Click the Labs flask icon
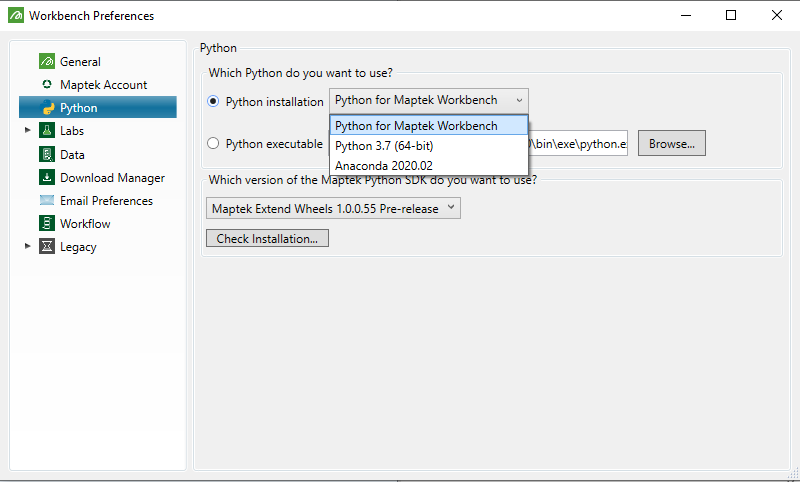Viewport: 800px width, 482px height. click(47, 131)
